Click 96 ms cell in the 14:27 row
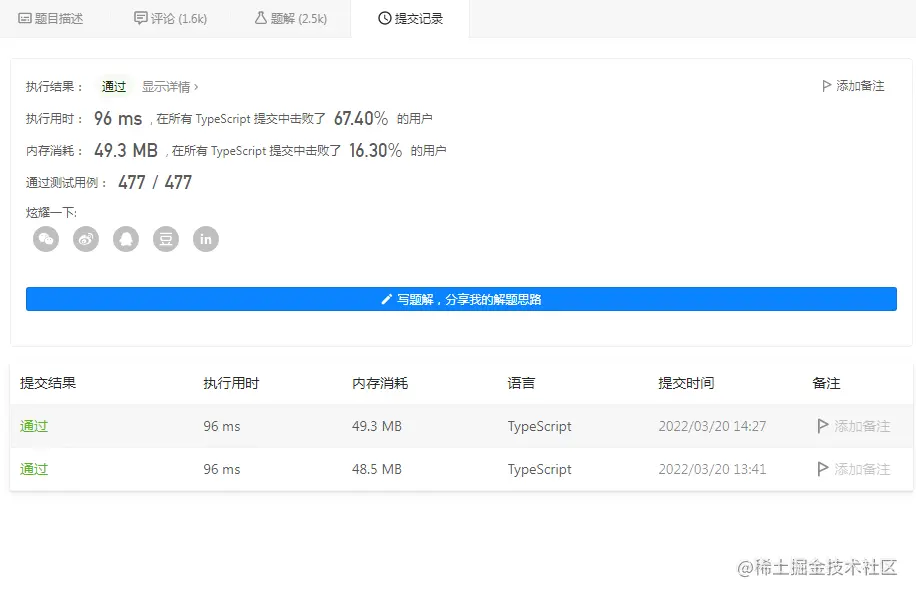Viewport: 916px width, 596px height. pos(222,426)
